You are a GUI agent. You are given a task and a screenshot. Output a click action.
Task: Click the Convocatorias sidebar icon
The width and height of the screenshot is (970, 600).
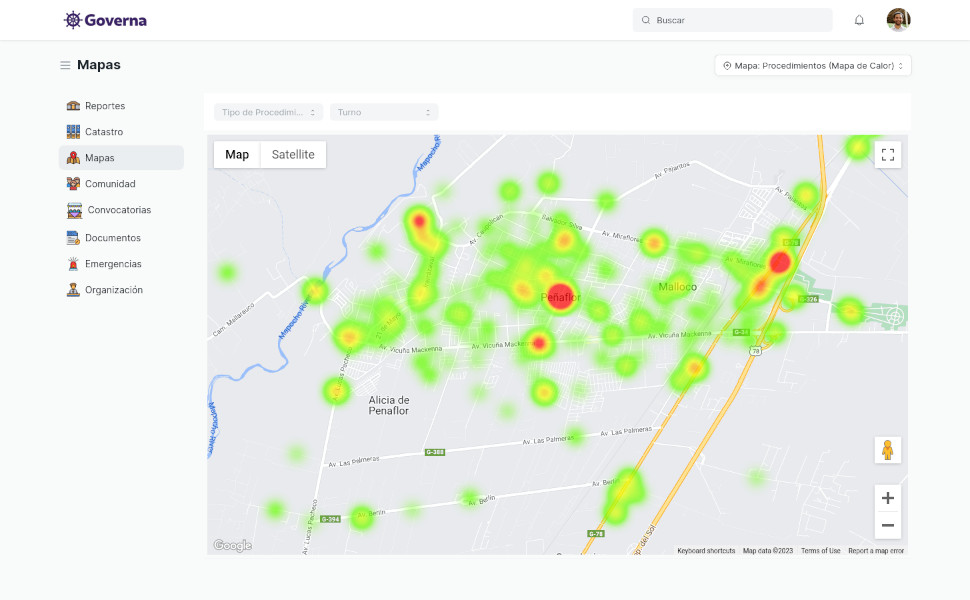tap(74, 210)
